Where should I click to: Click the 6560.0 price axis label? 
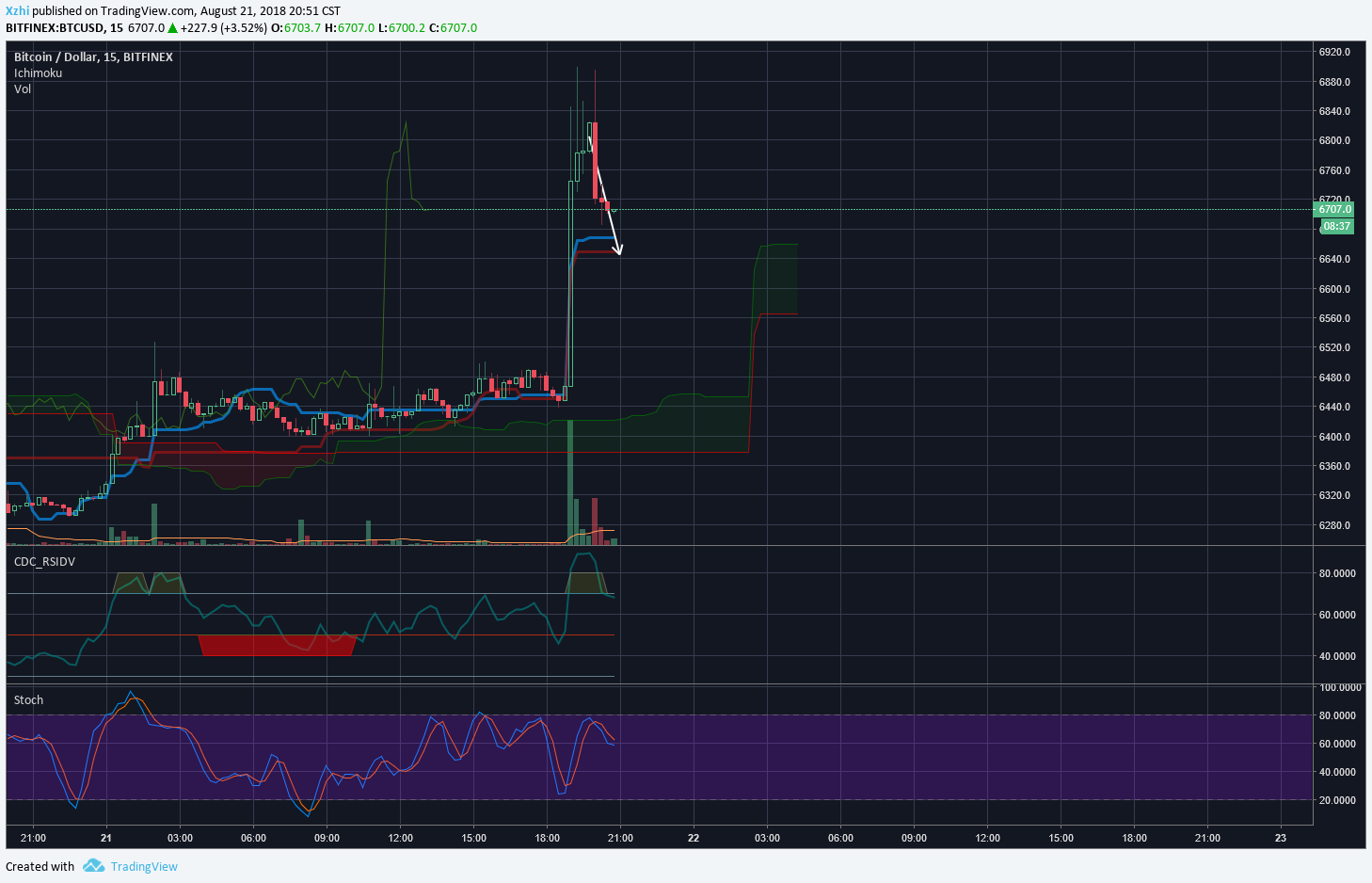[x=1334, y=319]
